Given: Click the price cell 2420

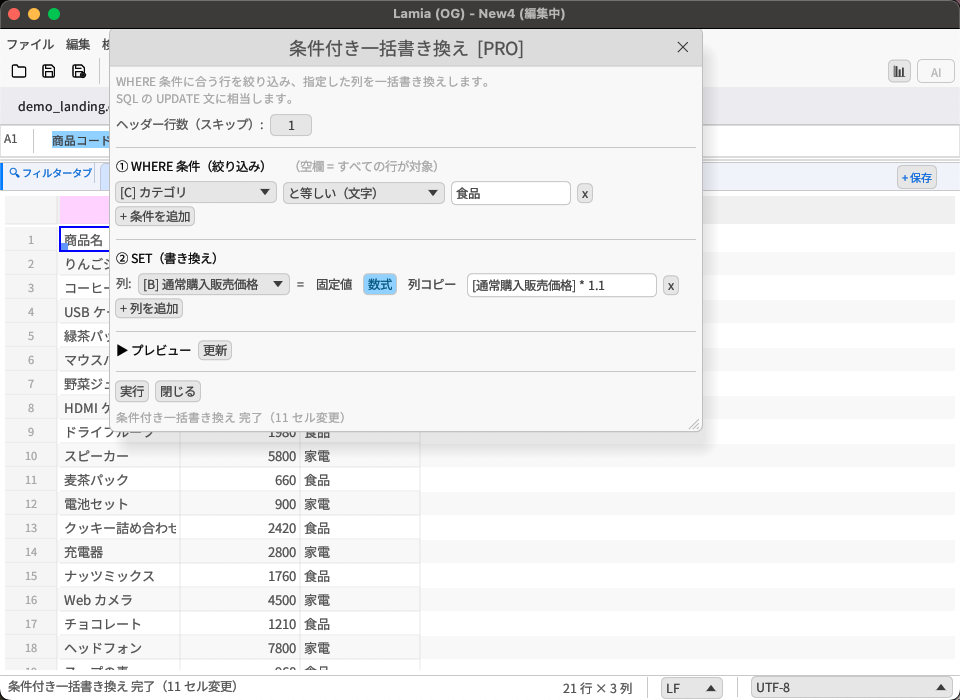Looking at the screenshot, I should click(x=240, y=528).
